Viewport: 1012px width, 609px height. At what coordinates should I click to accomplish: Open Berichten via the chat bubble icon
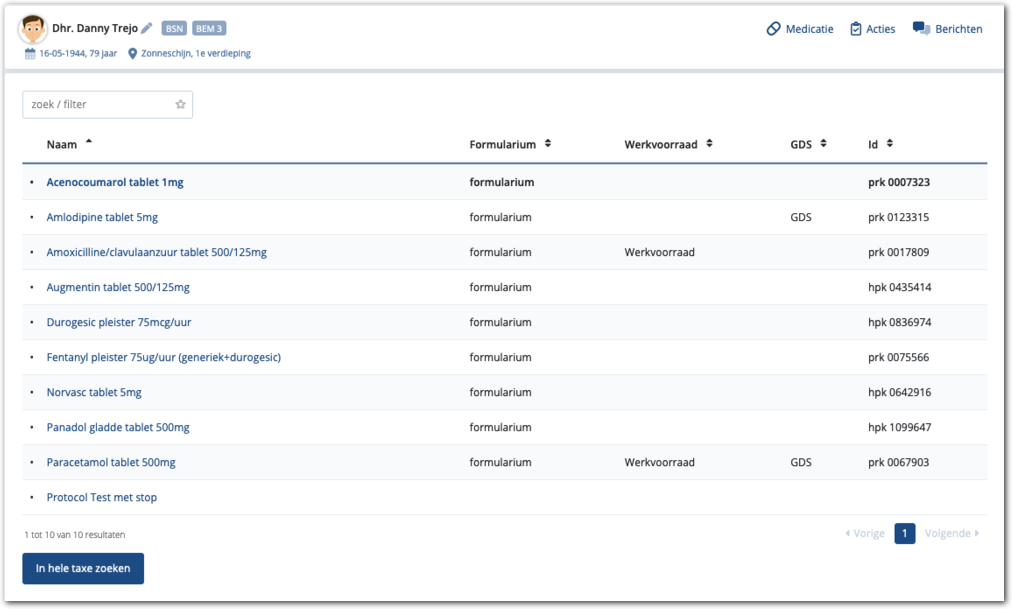[x=921, y=29]
